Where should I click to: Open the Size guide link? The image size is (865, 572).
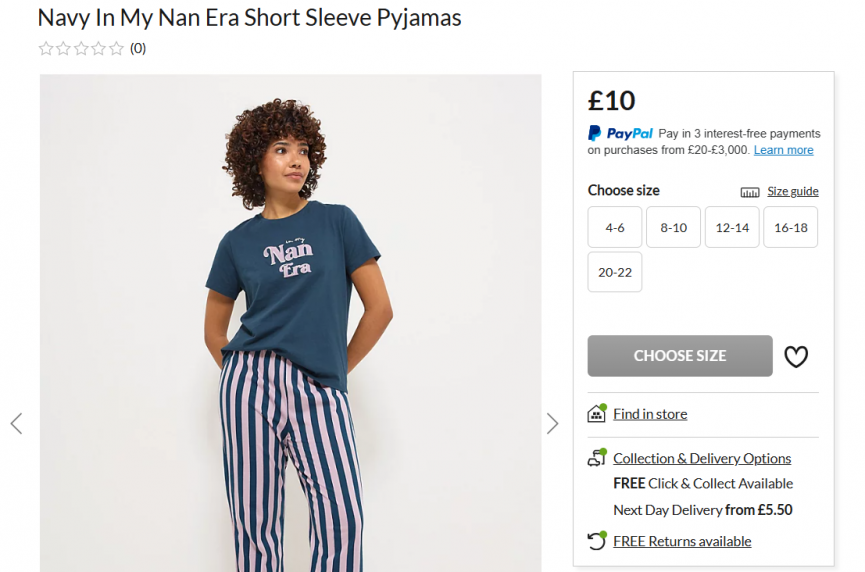pyautogui.click(x=793, y=191)
